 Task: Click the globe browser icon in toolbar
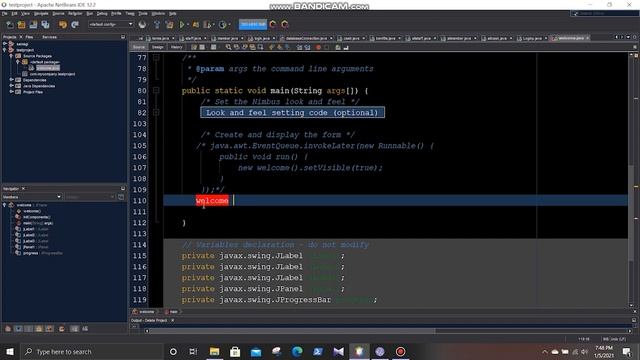(142, 25)
